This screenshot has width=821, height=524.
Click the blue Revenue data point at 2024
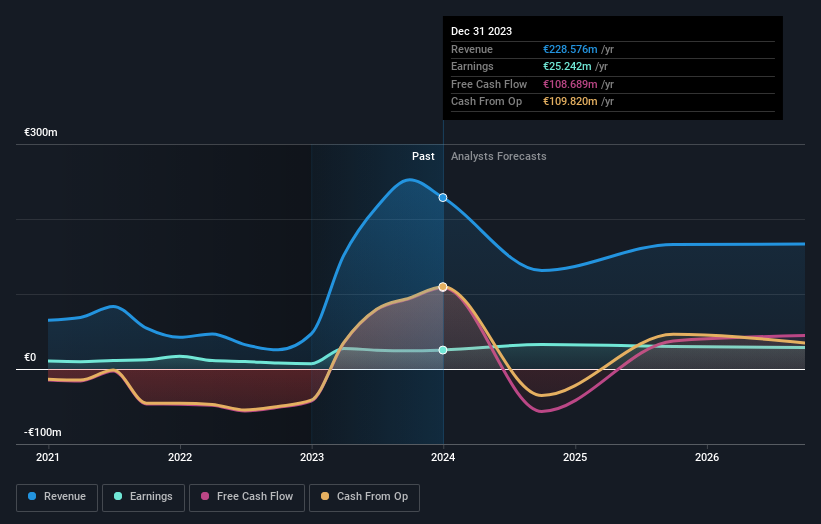[x=443, y=197]
